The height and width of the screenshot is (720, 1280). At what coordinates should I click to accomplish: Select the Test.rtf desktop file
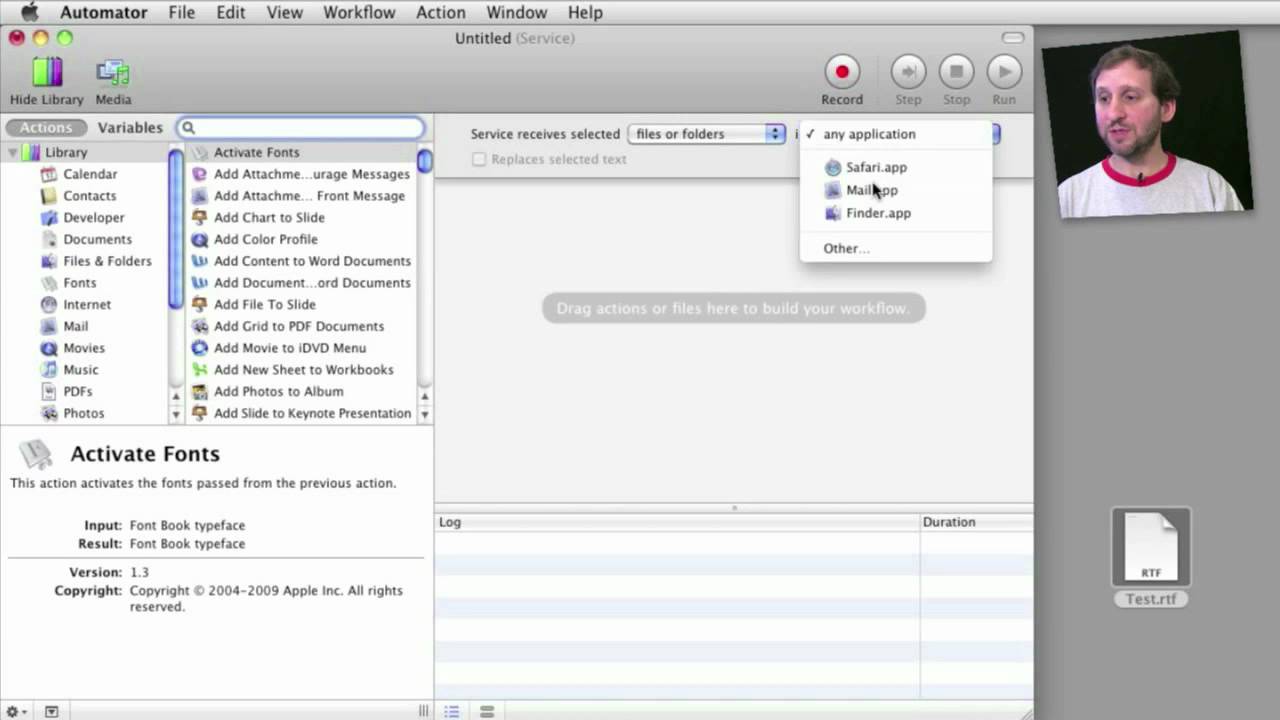pyautogui.click(x=1151, y=558)
